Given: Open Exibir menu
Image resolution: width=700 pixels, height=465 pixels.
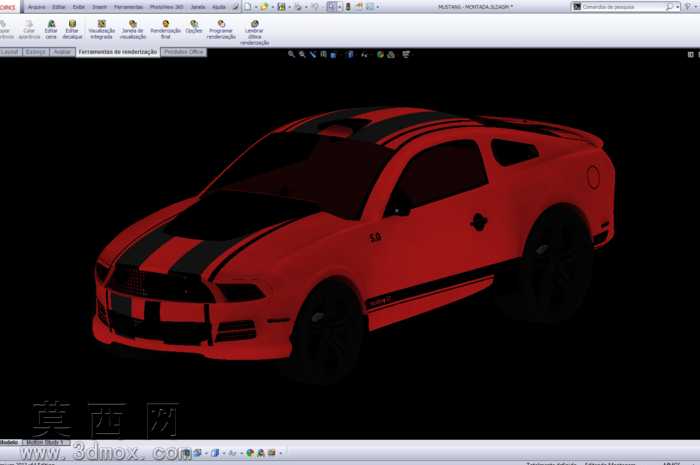Looking at the screenshot, I should (79, 7).
